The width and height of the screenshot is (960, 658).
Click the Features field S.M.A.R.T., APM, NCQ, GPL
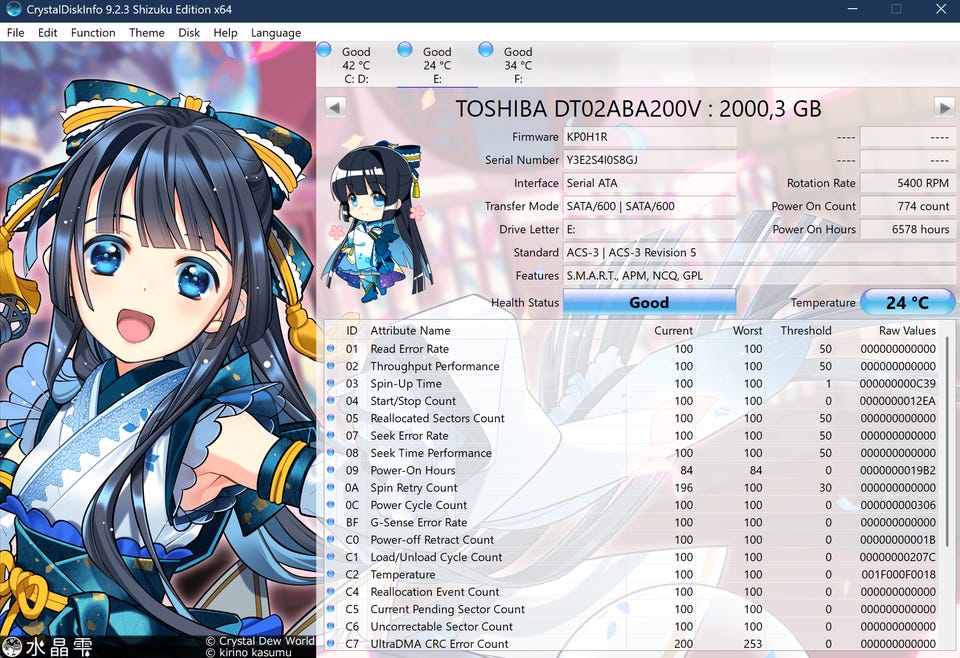[759, 275]
